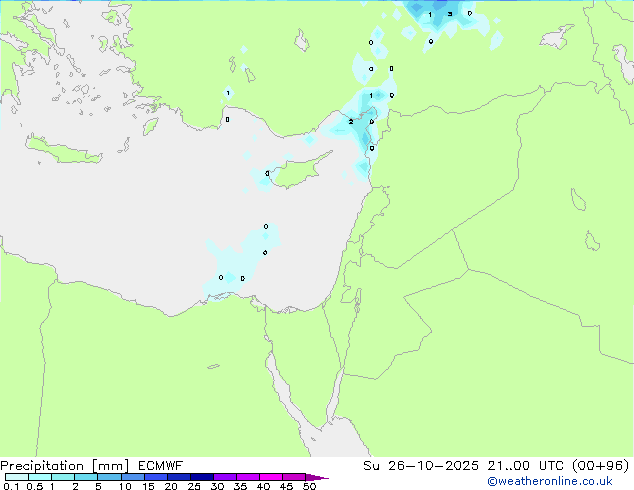The width and height of the screenshot is (634, 490).
Task: Click the legend scale label '0.5'
Action: [x=35, y=486]
